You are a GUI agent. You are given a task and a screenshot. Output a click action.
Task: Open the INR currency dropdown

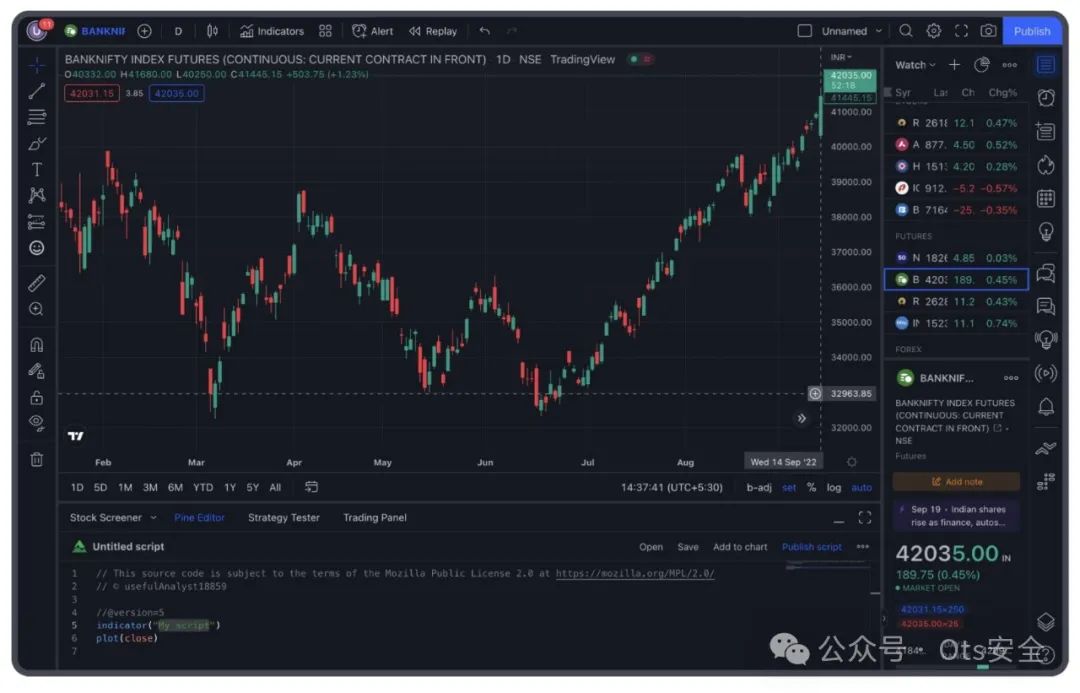click(x=841, y=57)
